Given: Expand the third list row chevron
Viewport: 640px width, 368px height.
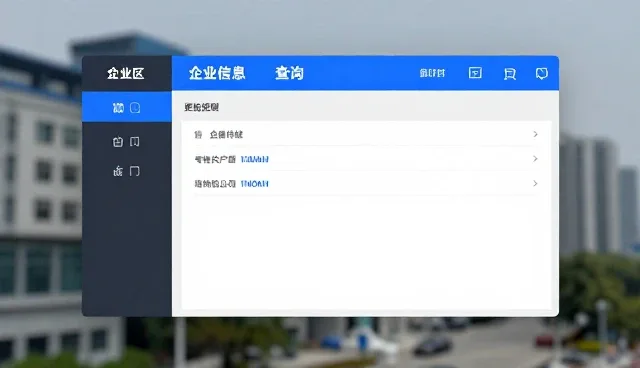Looking at the screenshot, I should 536,184.
